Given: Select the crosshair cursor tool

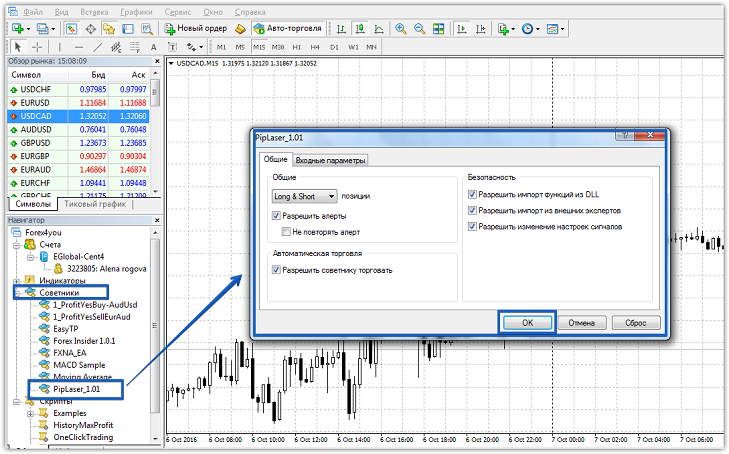Looking at the screenshot, I should click(x=37, y=47).
